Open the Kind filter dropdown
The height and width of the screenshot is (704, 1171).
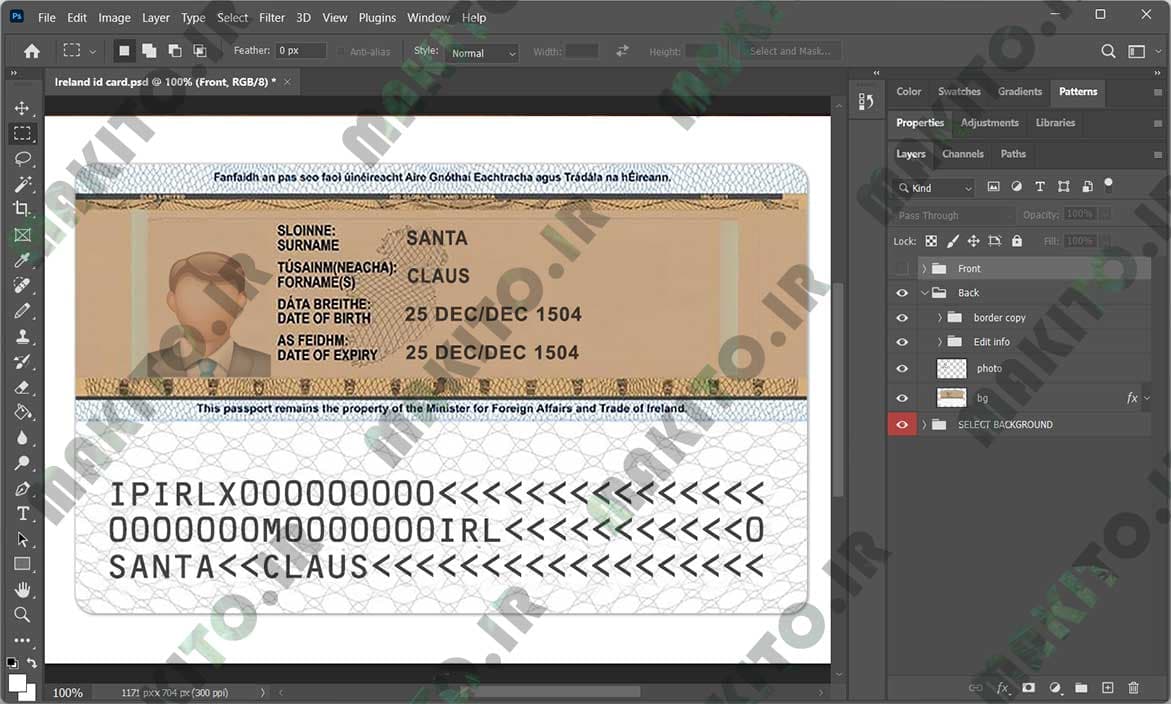(935, 188)
